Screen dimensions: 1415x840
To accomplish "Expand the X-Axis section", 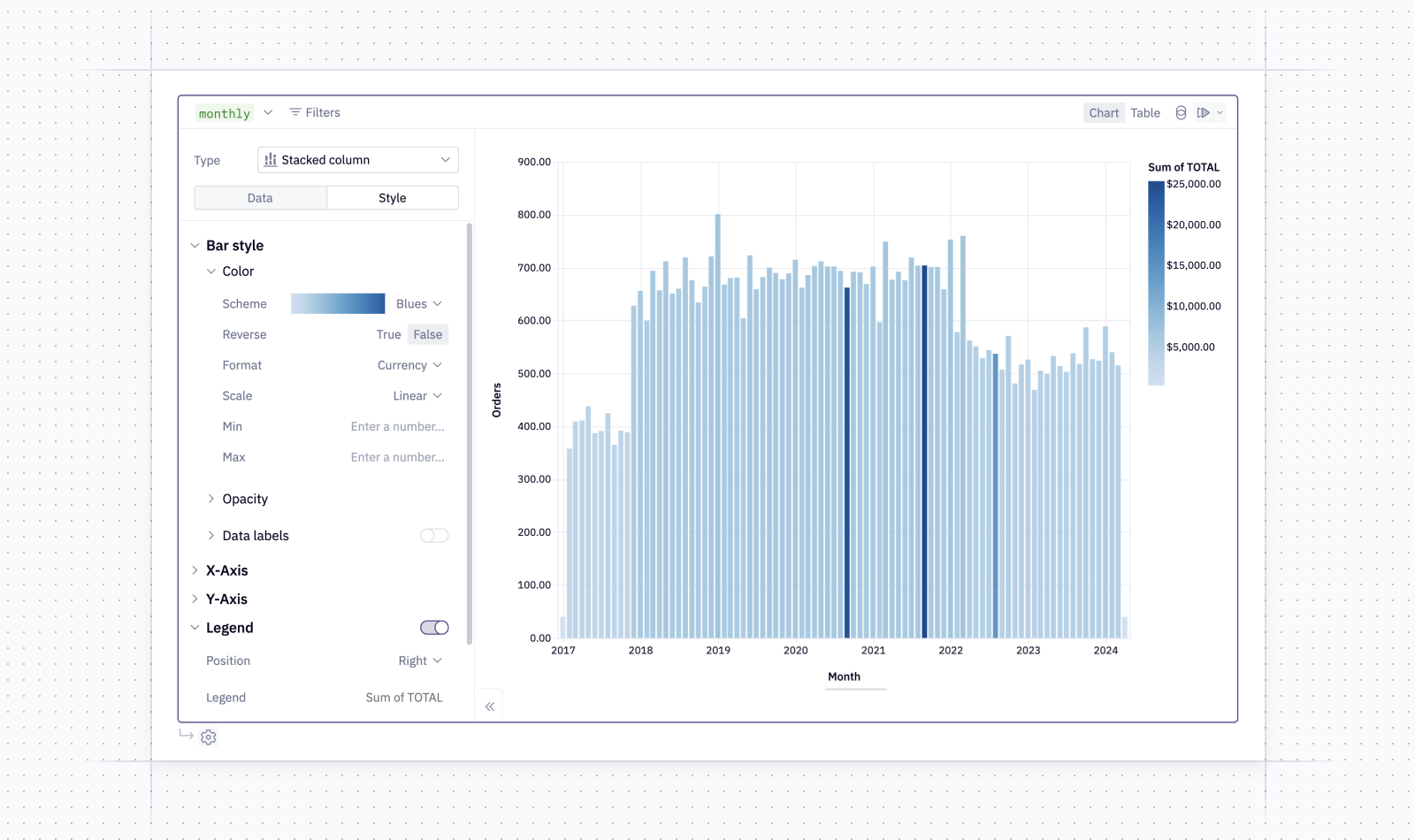I will click(227, 570).
